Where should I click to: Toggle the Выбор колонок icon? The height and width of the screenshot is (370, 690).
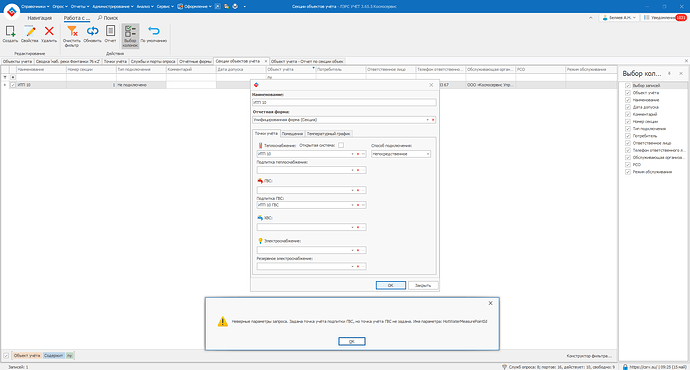tap(130, 31)
